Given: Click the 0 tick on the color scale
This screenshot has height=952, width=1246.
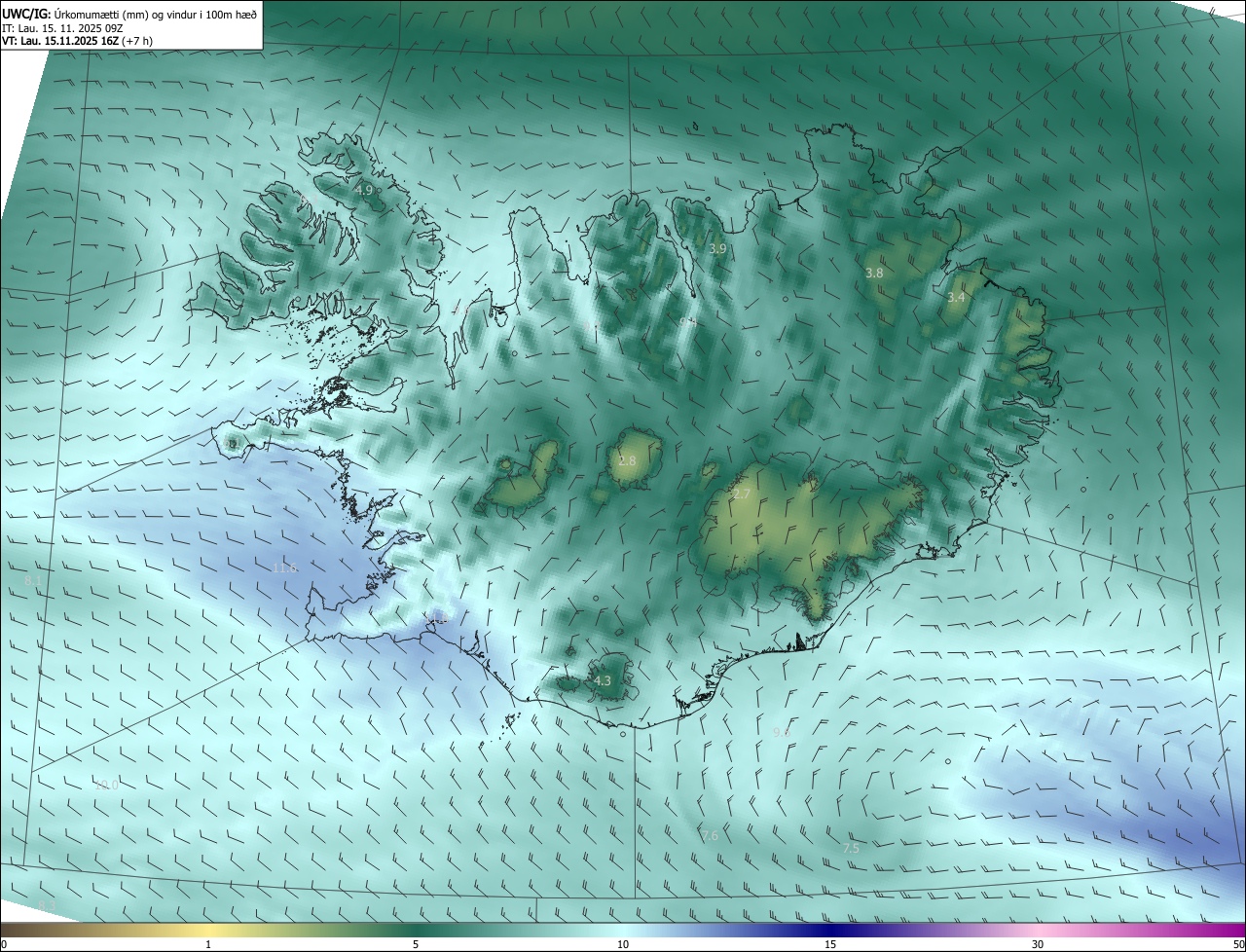Looking at the screenshot, I should pos(4,944).
